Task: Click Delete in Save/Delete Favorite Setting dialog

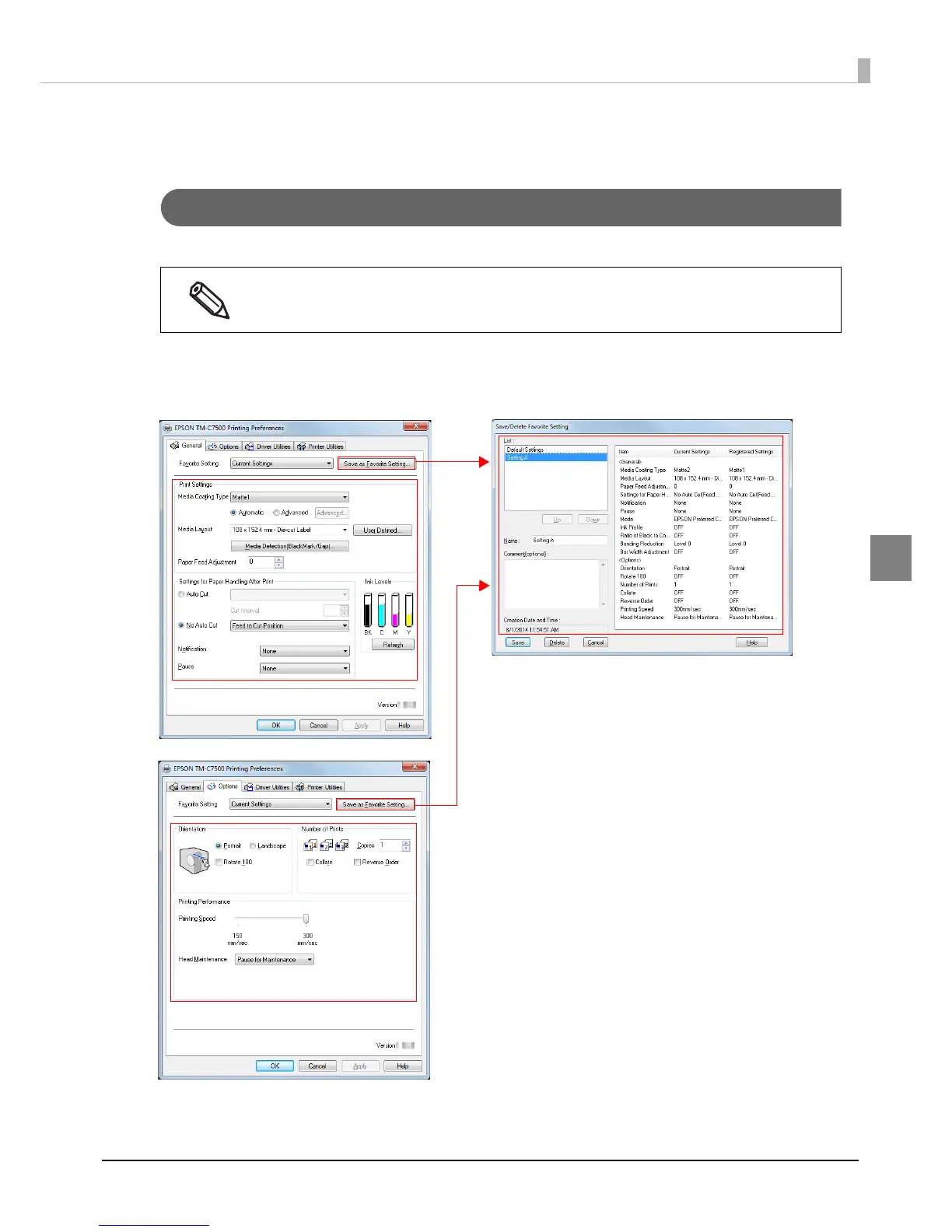Action: (557, 642)
